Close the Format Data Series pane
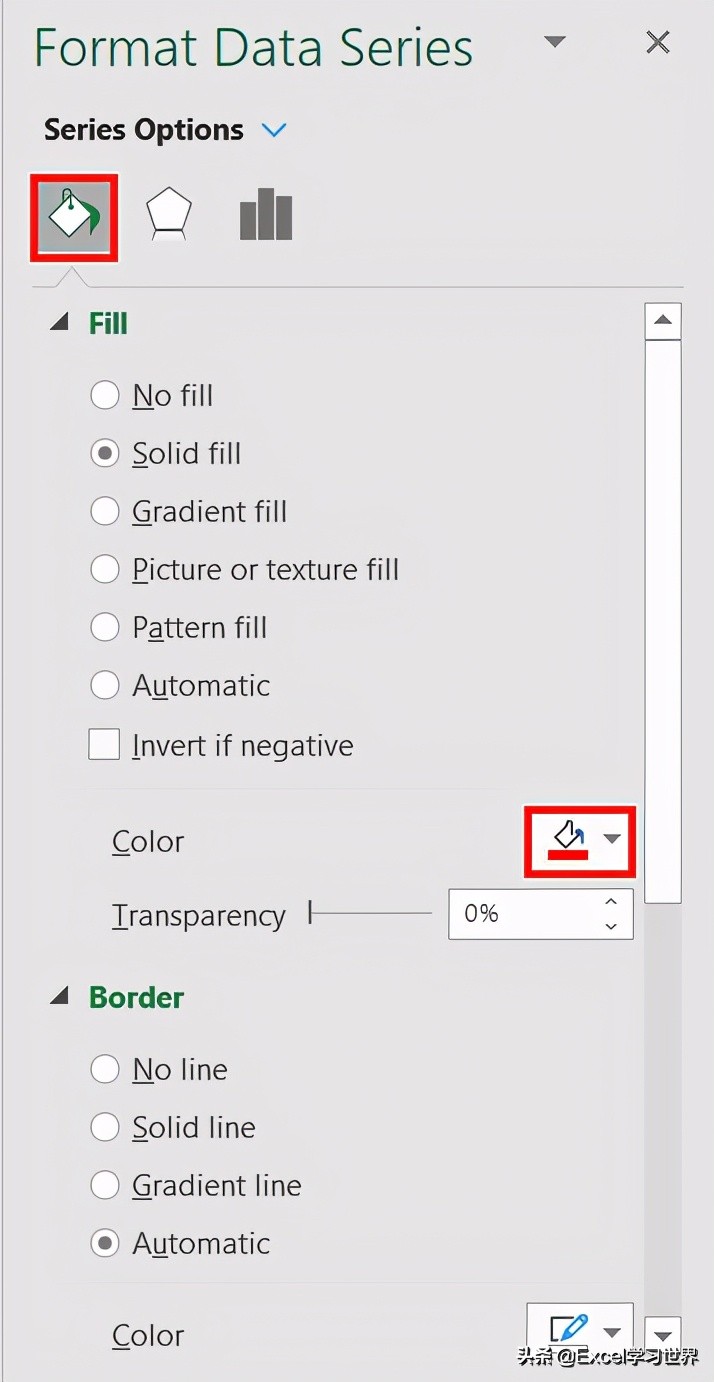This screenshot has width=714, height=1382. pyautogui.click(x=658, y=42)
